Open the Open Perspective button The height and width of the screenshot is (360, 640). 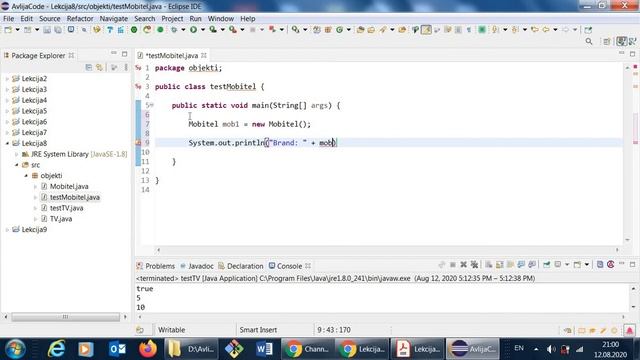point(607,41)
